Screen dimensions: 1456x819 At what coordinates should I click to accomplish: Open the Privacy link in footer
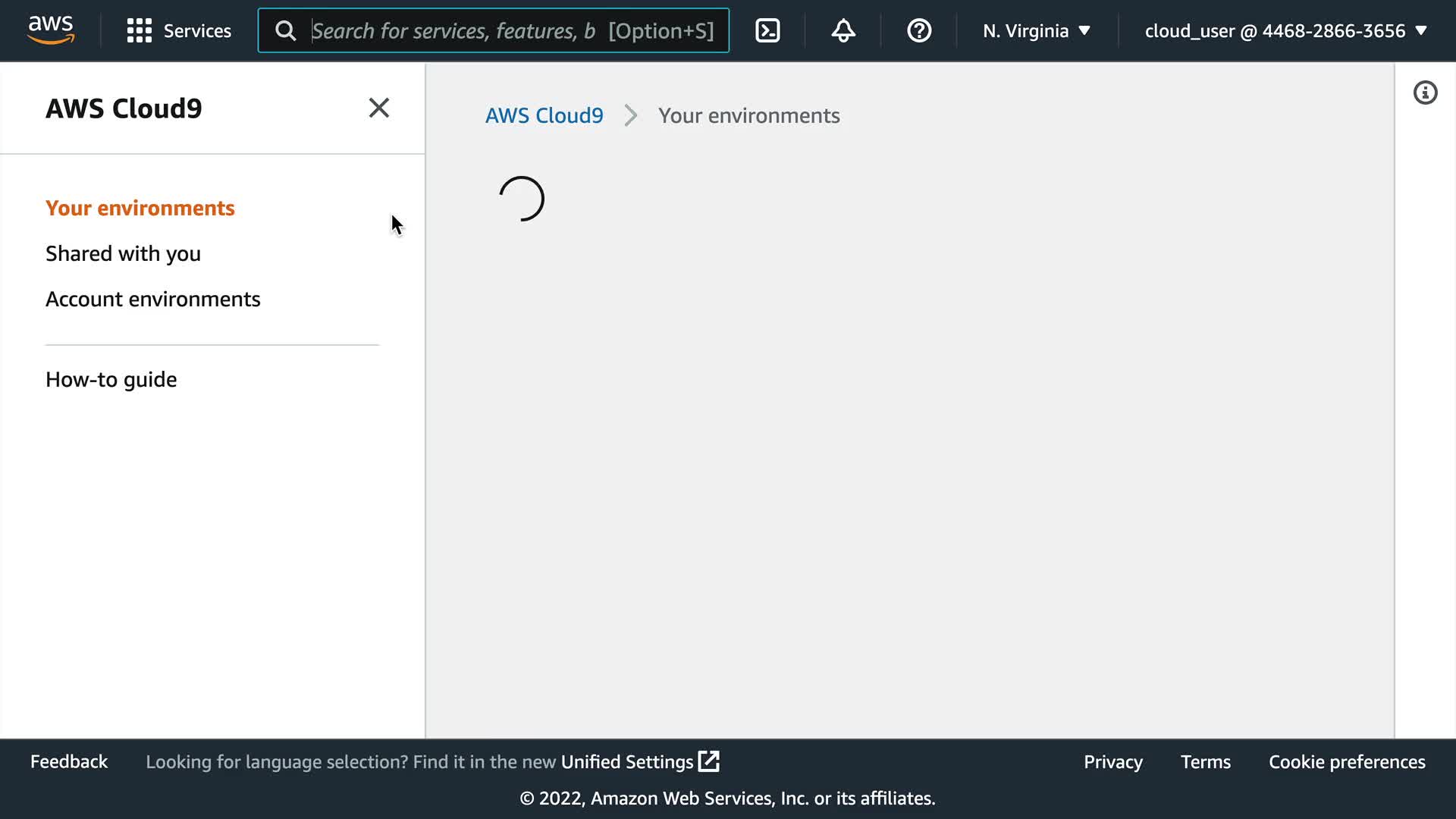[1112, 761]
